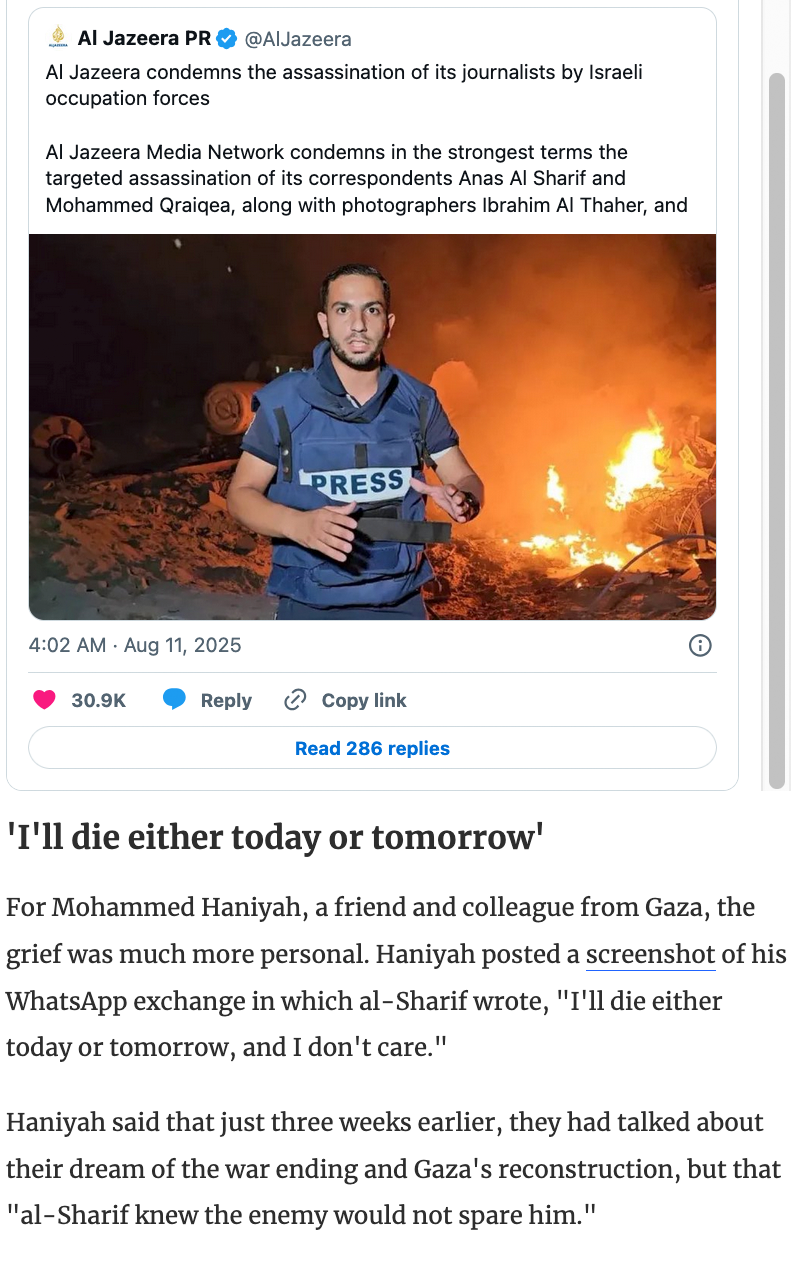
Task: Click the Reply text label
Action: pos(226,700)
